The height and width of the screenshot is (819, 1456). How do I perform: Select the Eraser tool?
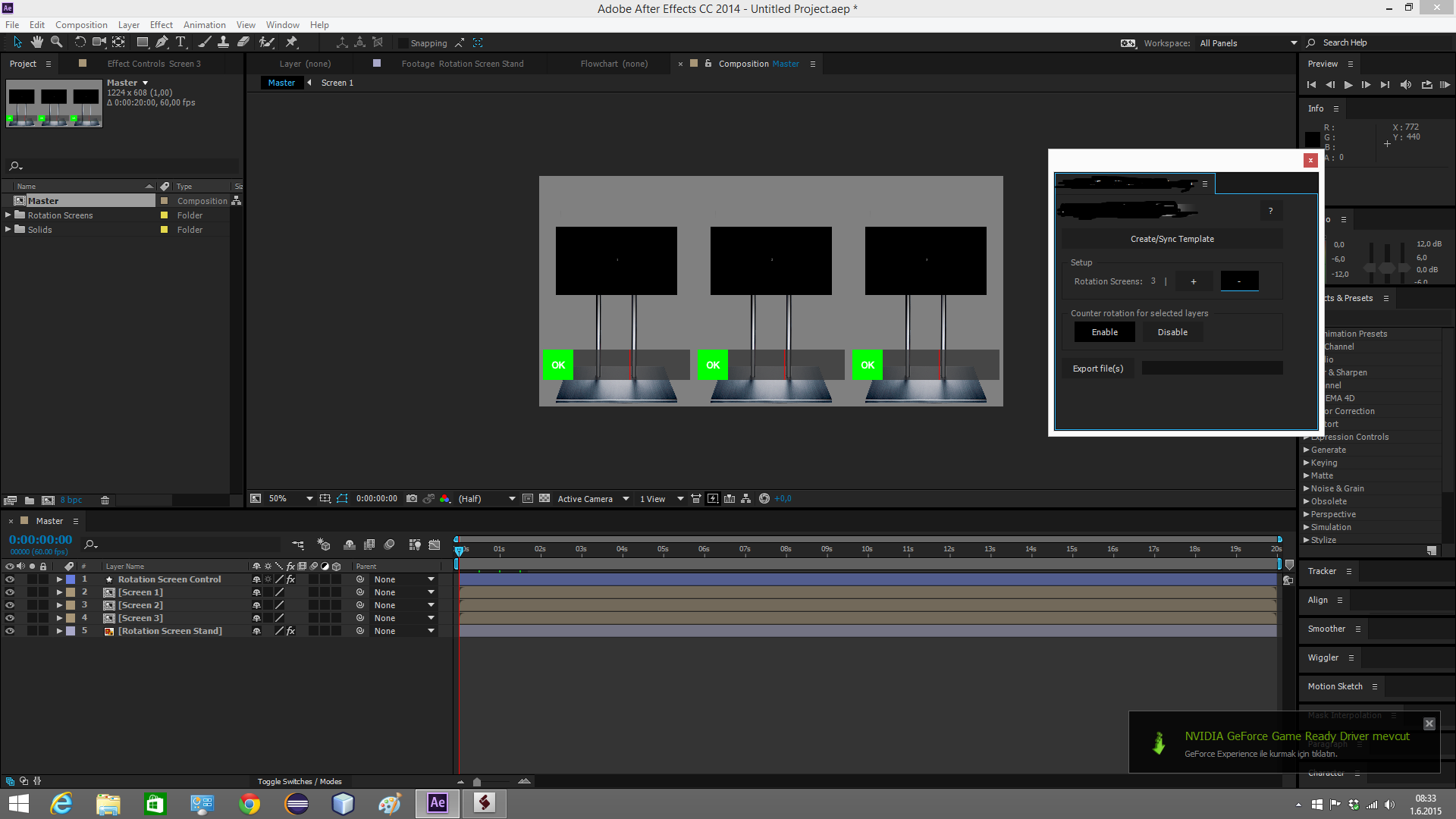point(243,42)
